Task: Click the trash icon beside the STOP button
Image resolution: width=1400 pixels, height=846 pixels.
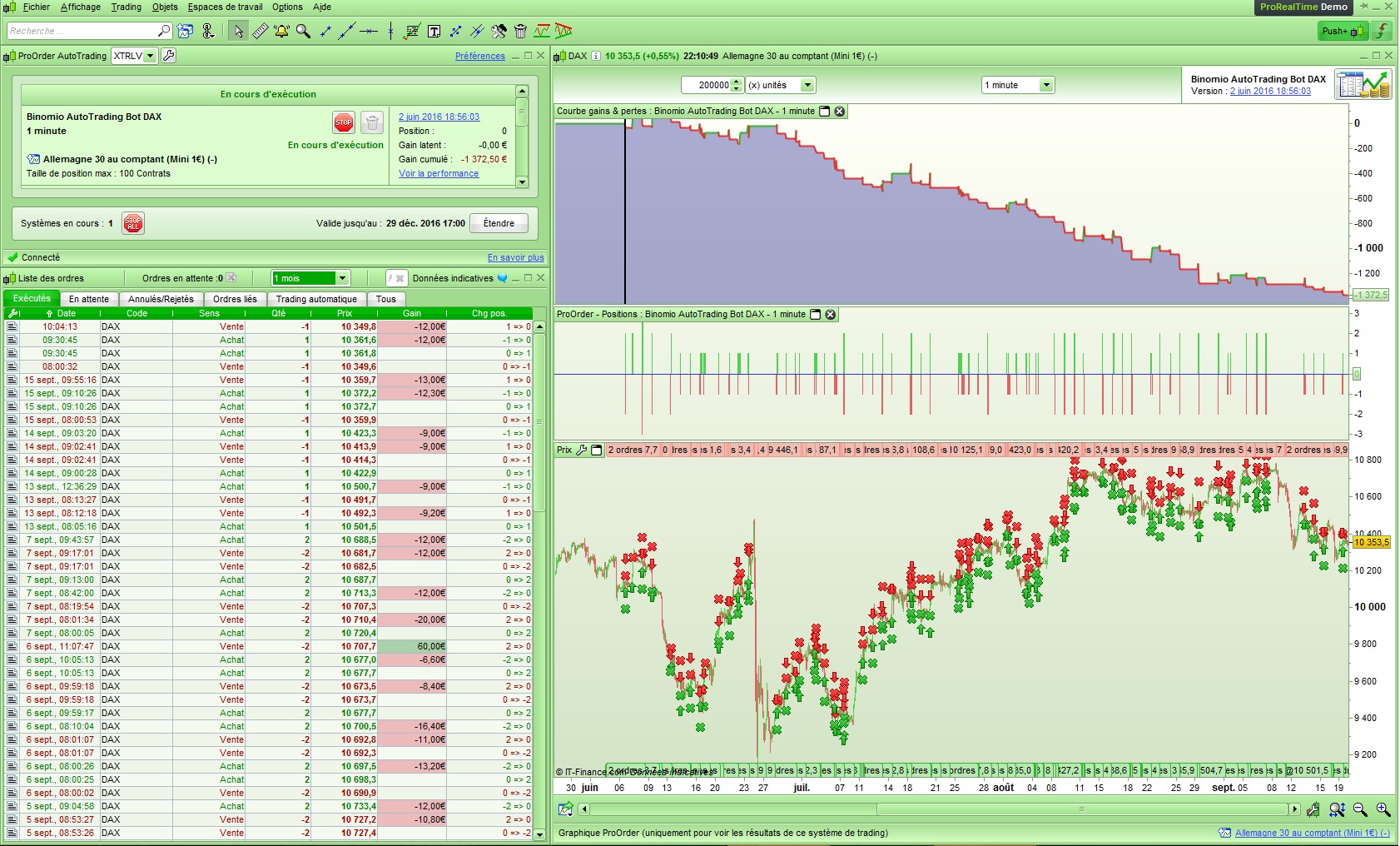Action: (372, 122)
